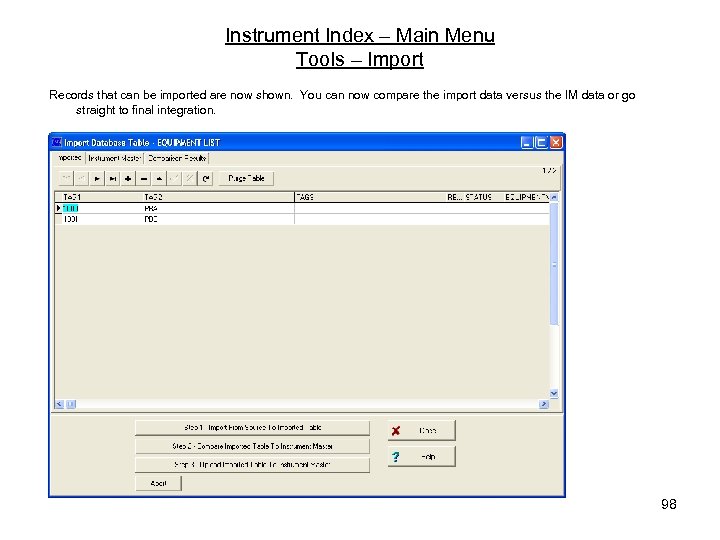Screen dimensions: 720x540
Task: Click the Close button with red X
Action: (x=422, y=430)
